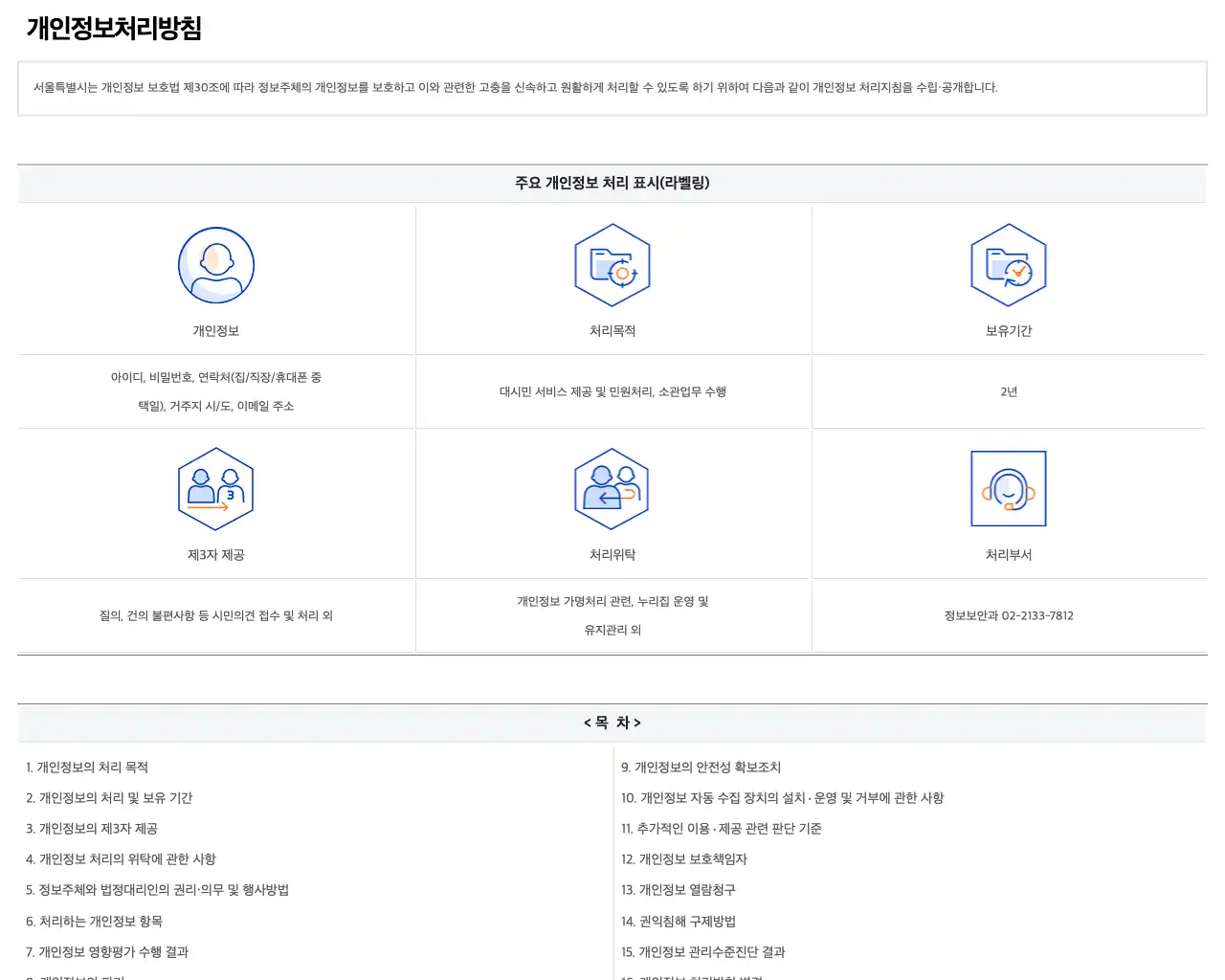Click the 아이디, 비밀번호, 연락처 description text
This screenshot has height=980, width=1225.
click(216, 391)
